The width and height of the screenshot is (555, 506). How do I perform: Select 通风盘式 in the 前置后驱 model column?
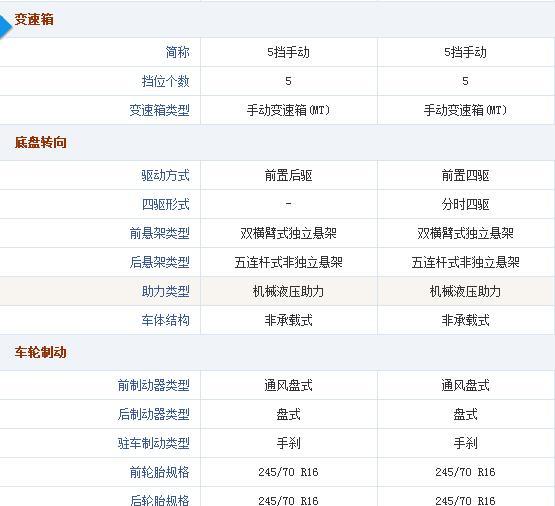288,385
